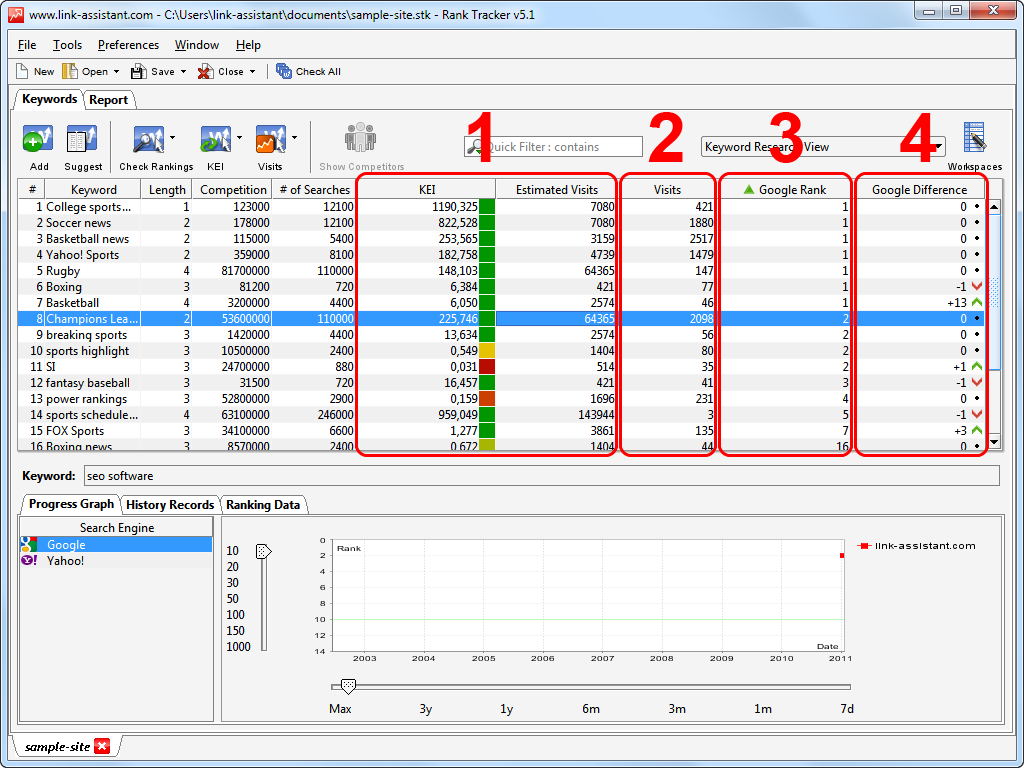Select the Progress Graph tab
Viewport: 1024px width, 768px height.
pyautogui.click(x=71, y=504)
